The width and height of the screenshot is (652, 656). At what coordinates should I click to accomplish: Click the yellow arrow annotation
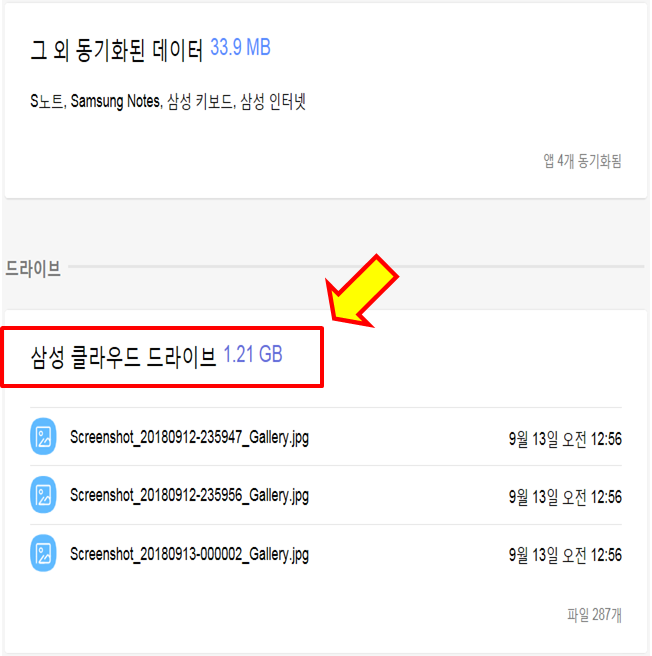(x=362, y=291)
